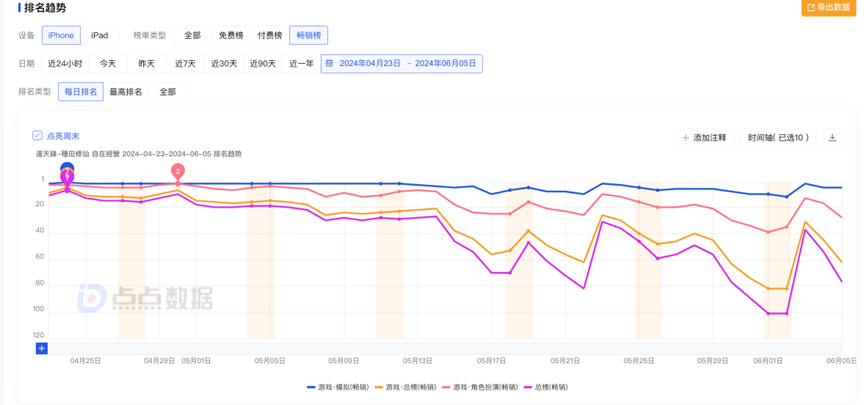This screenshot has width=864, height=405.
Task: Toggle 游戏-模拟(畅销) legend series
Action: (336, 387)
